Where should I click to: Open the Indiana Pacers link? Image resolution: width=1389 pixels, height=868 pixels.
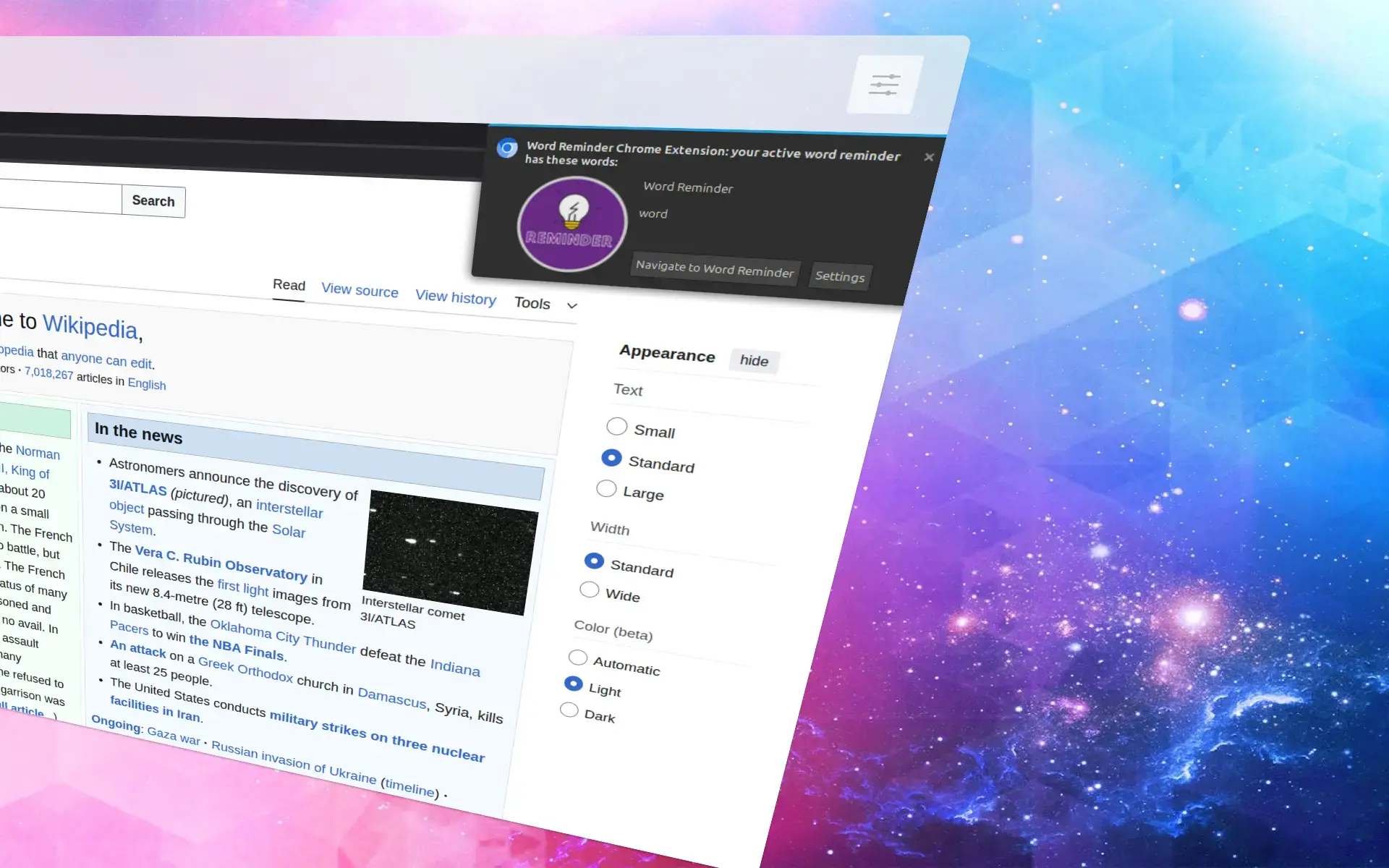(x=454, y=667)
